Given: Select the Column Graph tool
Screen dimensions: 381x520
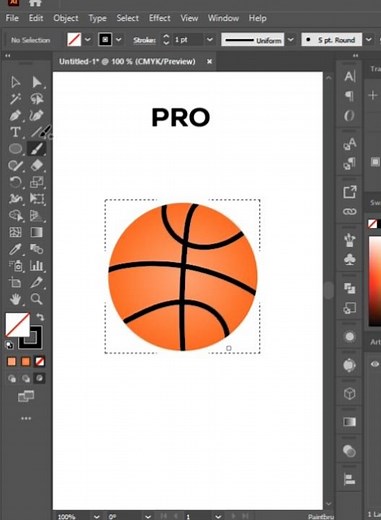Looking at the screenshot, I should 37,266.
